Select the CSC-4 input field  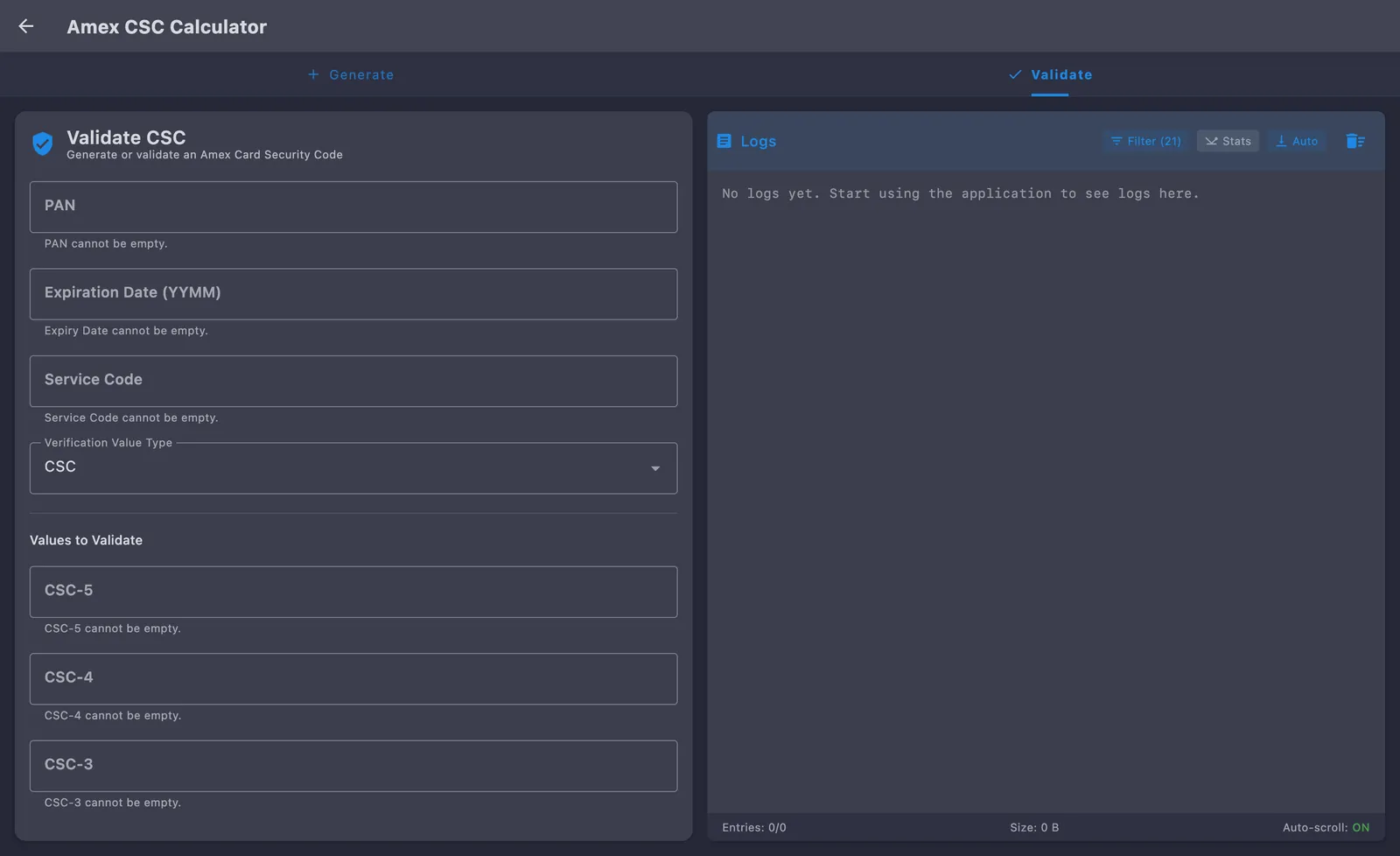click(353, 679)
